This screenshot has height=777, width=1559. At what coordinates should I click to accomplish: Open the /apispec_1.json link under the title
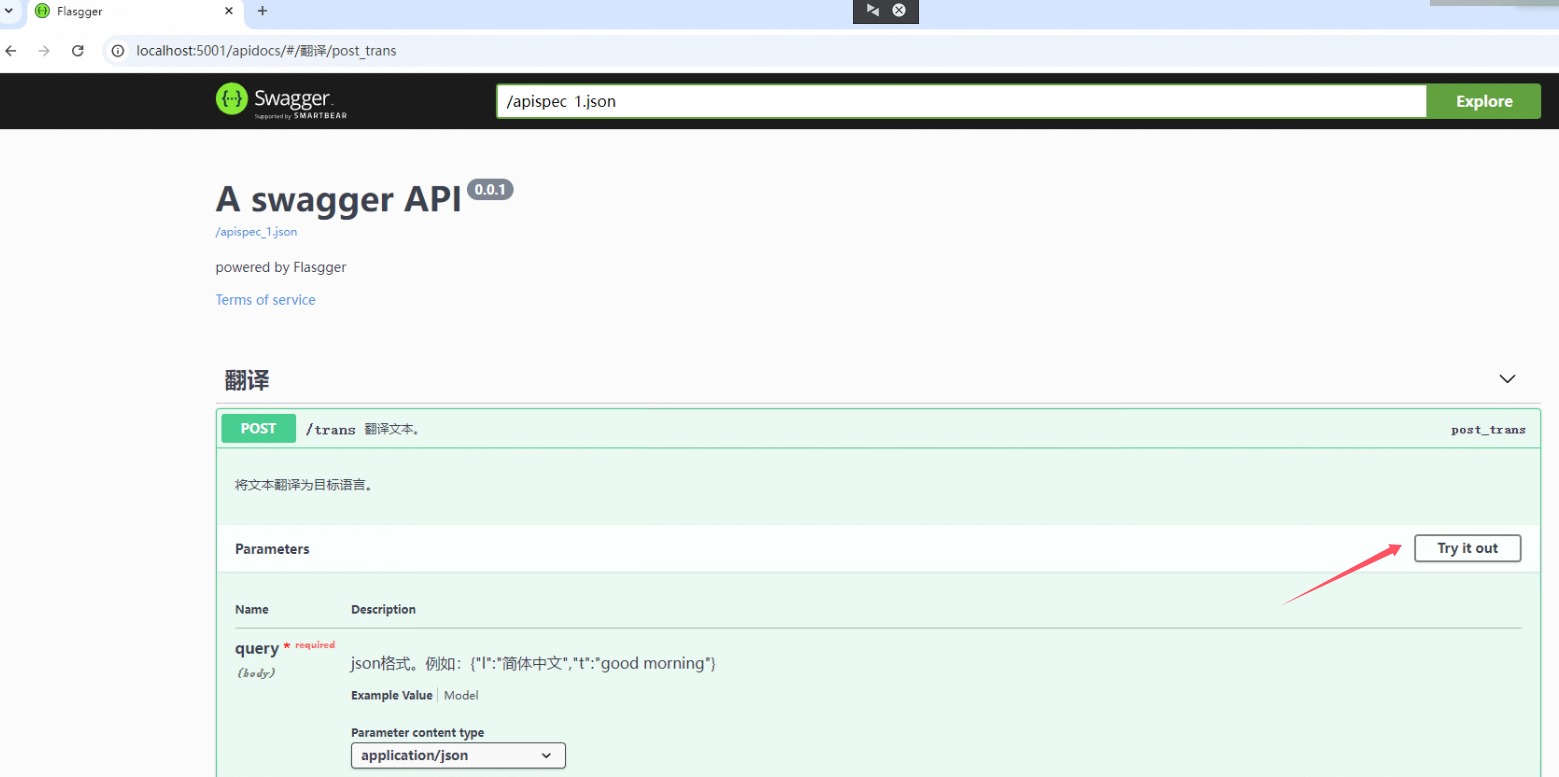pos(256,232)
